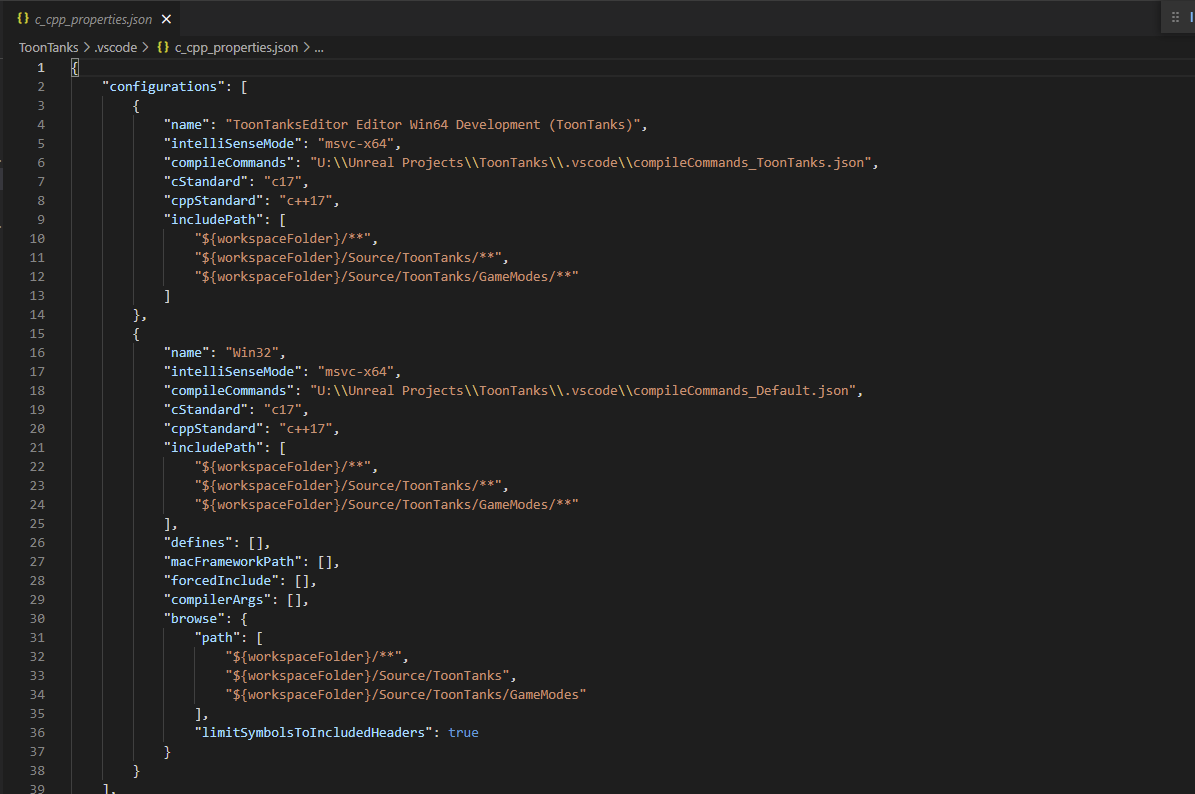The image size is (1195, 794).
Task: Click line number 16 beside the Win32 entry
Action: click(x=37, y=352)
